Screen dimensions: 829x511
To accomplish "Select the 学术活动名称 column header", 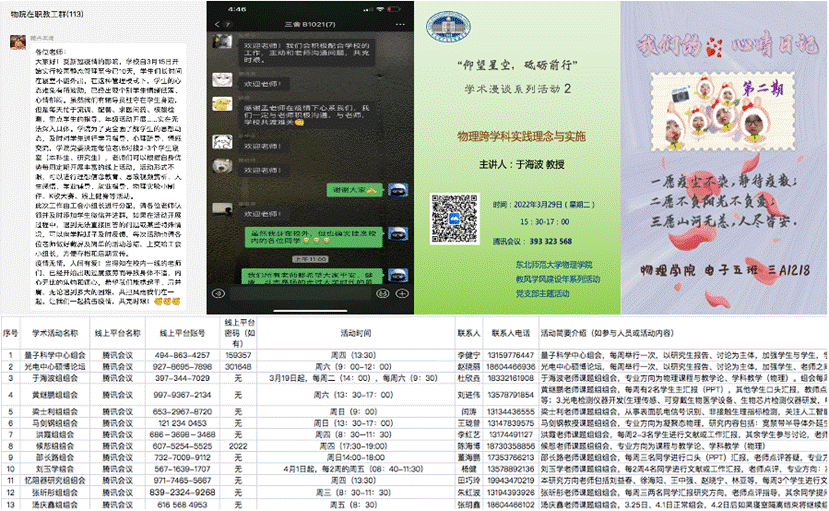I will [55, 333].
